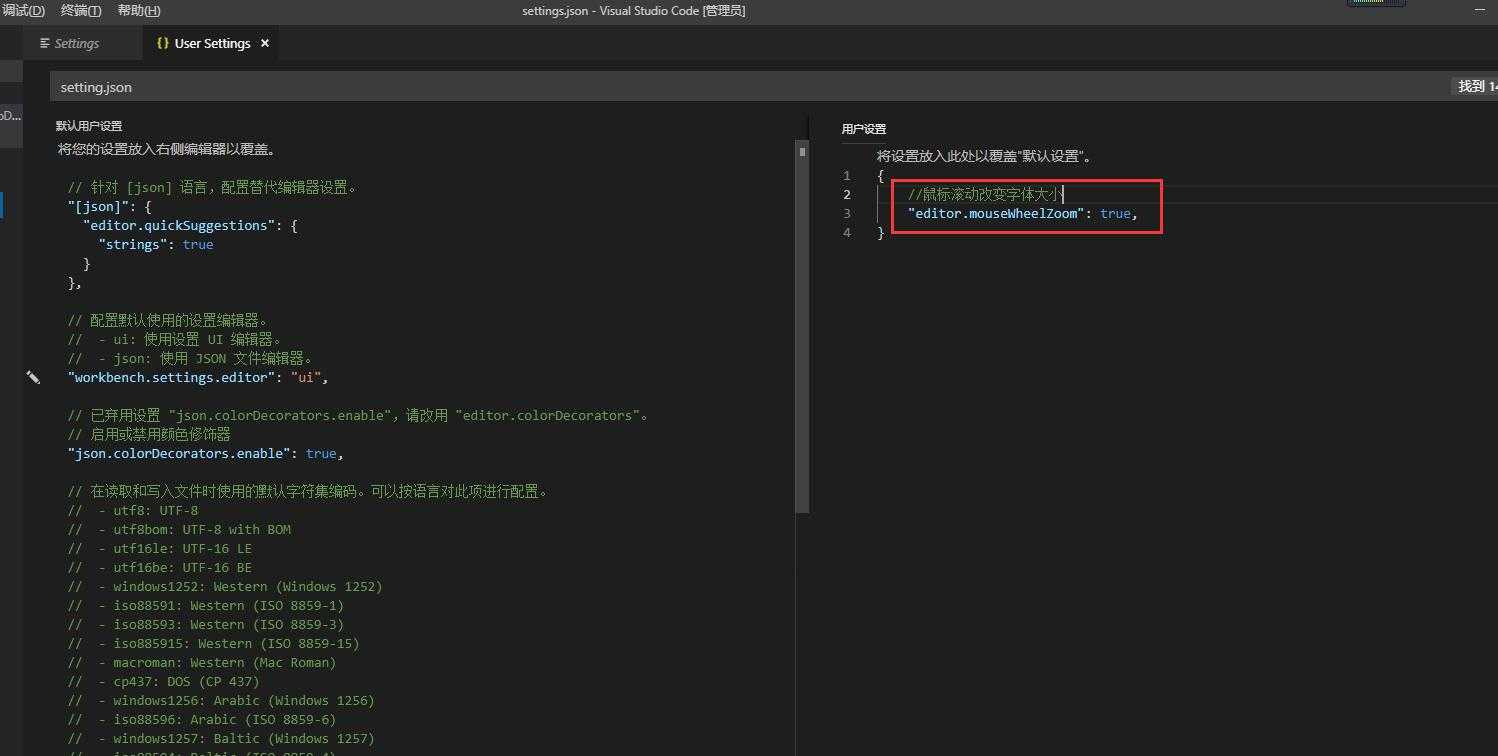Click the 找到 results count badge
This screenshot has height=756, width=1498.
(x=1474, y=87)
